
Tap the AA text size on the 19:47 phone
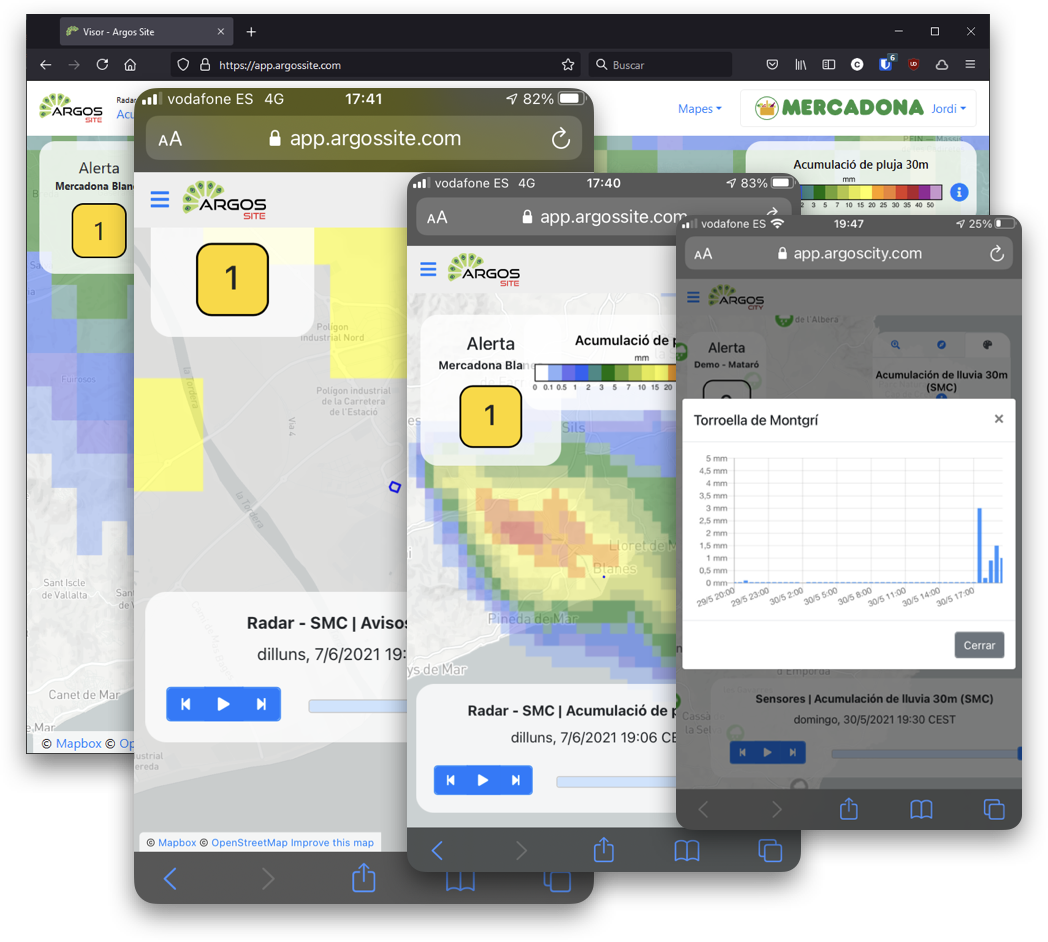tap(703, 254)
